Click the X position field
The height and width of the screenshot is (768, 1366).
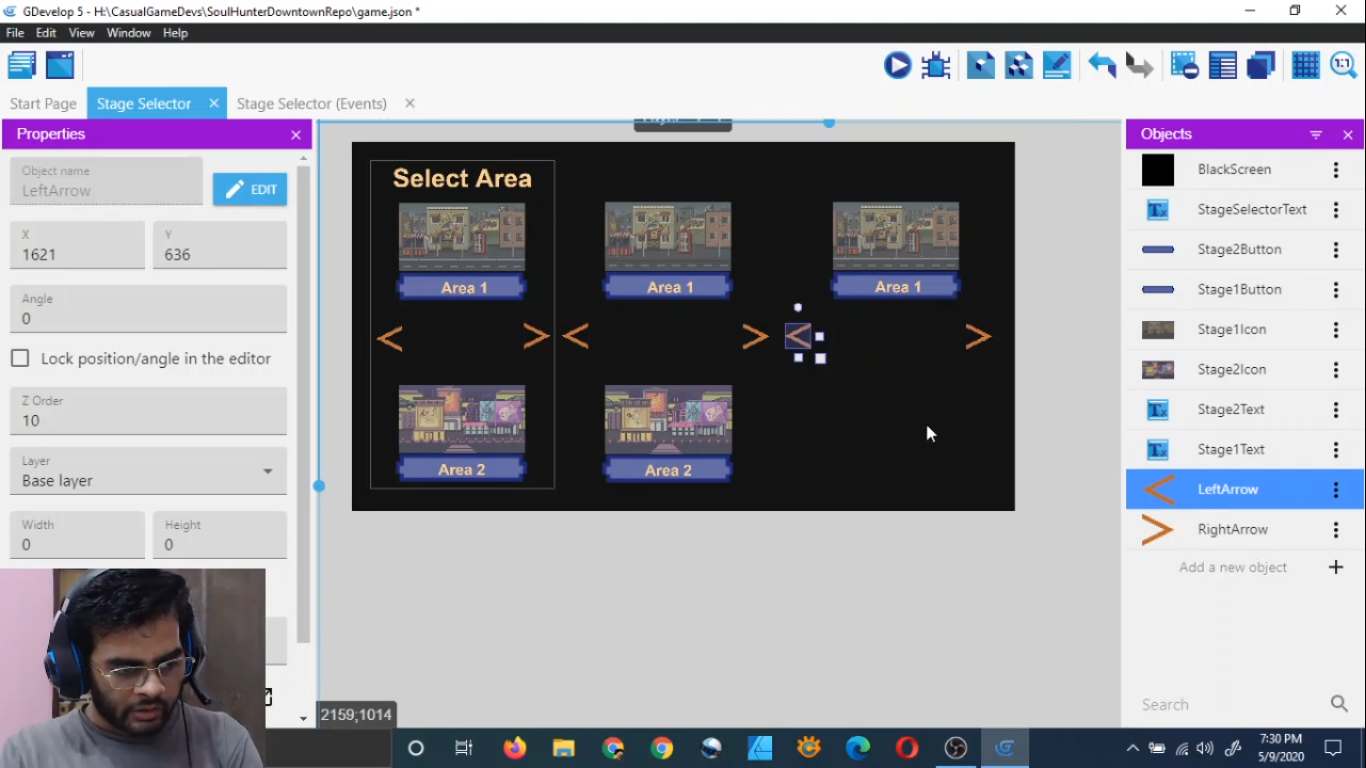[77, 245]
